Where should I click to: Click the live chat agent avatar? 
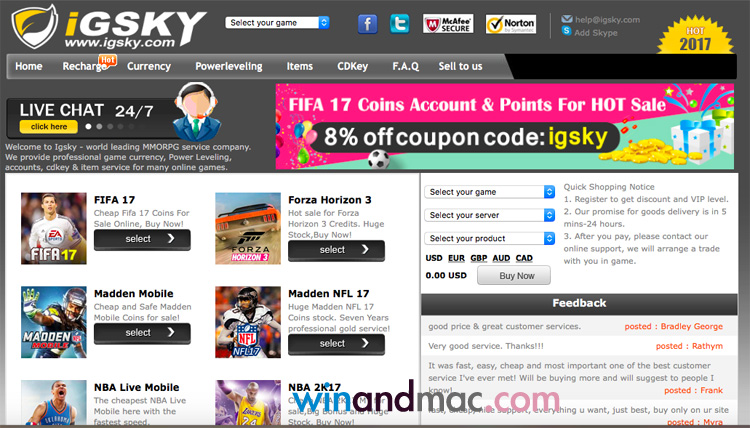click(x=196, y=112)
